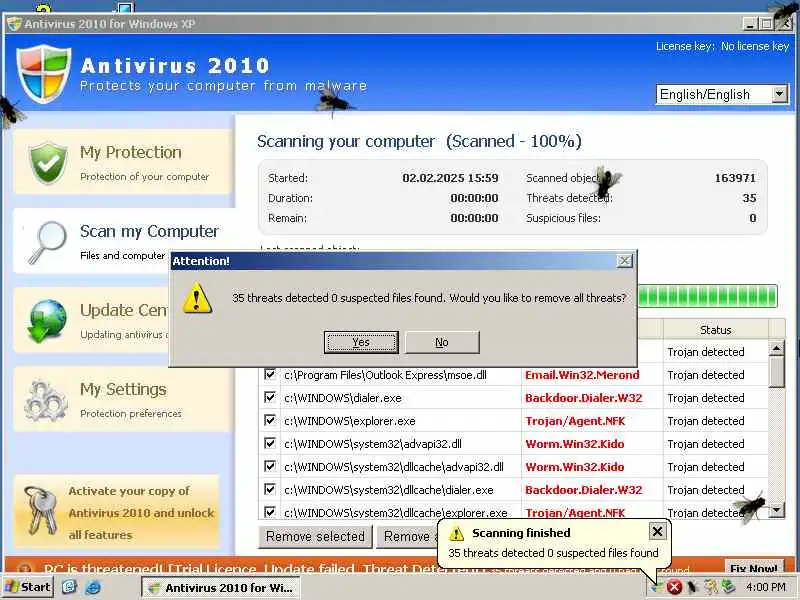Uncheck the msoe.dll threat checkbox
The width and height of the screenshot is (800, 600).
pos(270,374)
